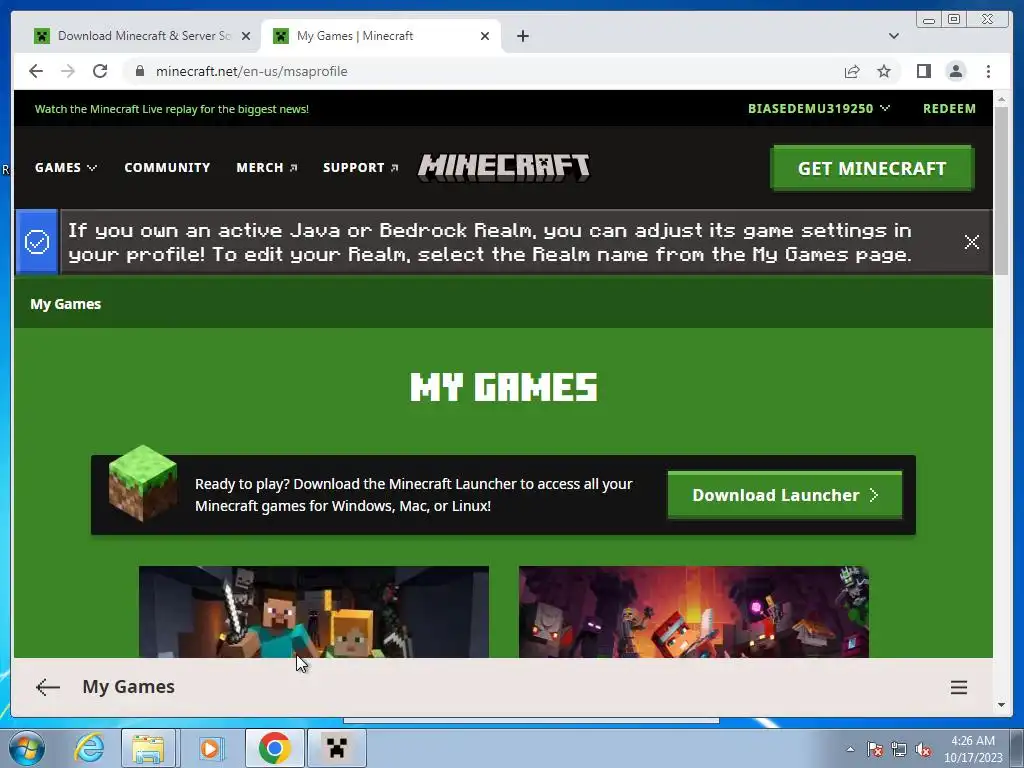Screen dimensions: 1024x768
Task: Show hidden tray icons arrow
Action: (x=850, y=749)
